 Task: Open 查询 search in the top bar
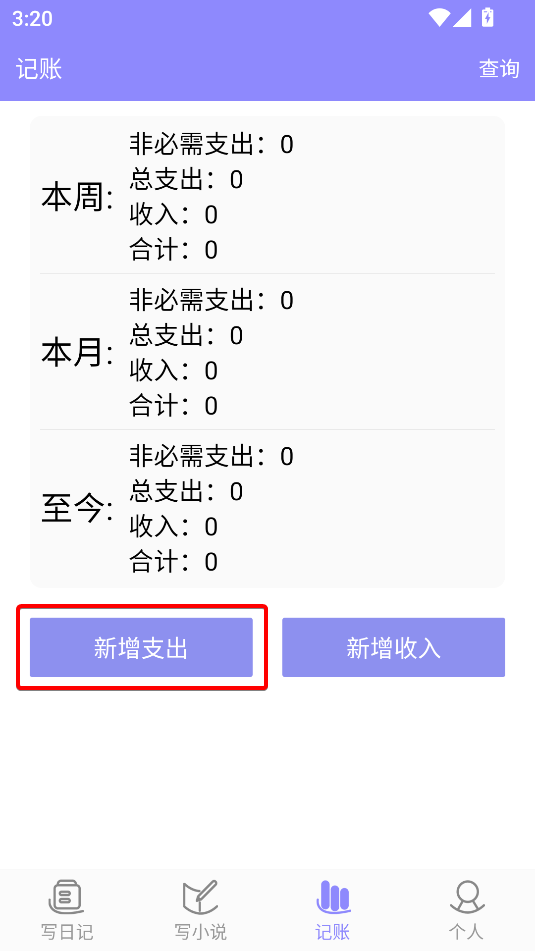(499, 69)
